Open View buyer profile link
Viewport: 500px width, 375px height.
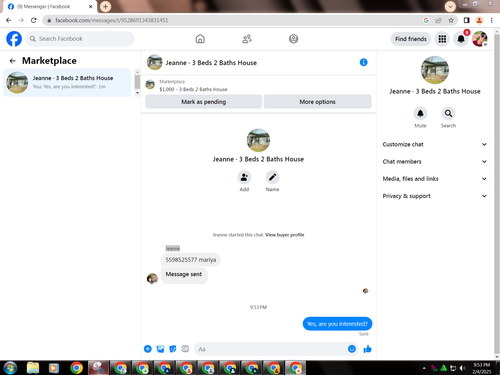coord(284,235)
